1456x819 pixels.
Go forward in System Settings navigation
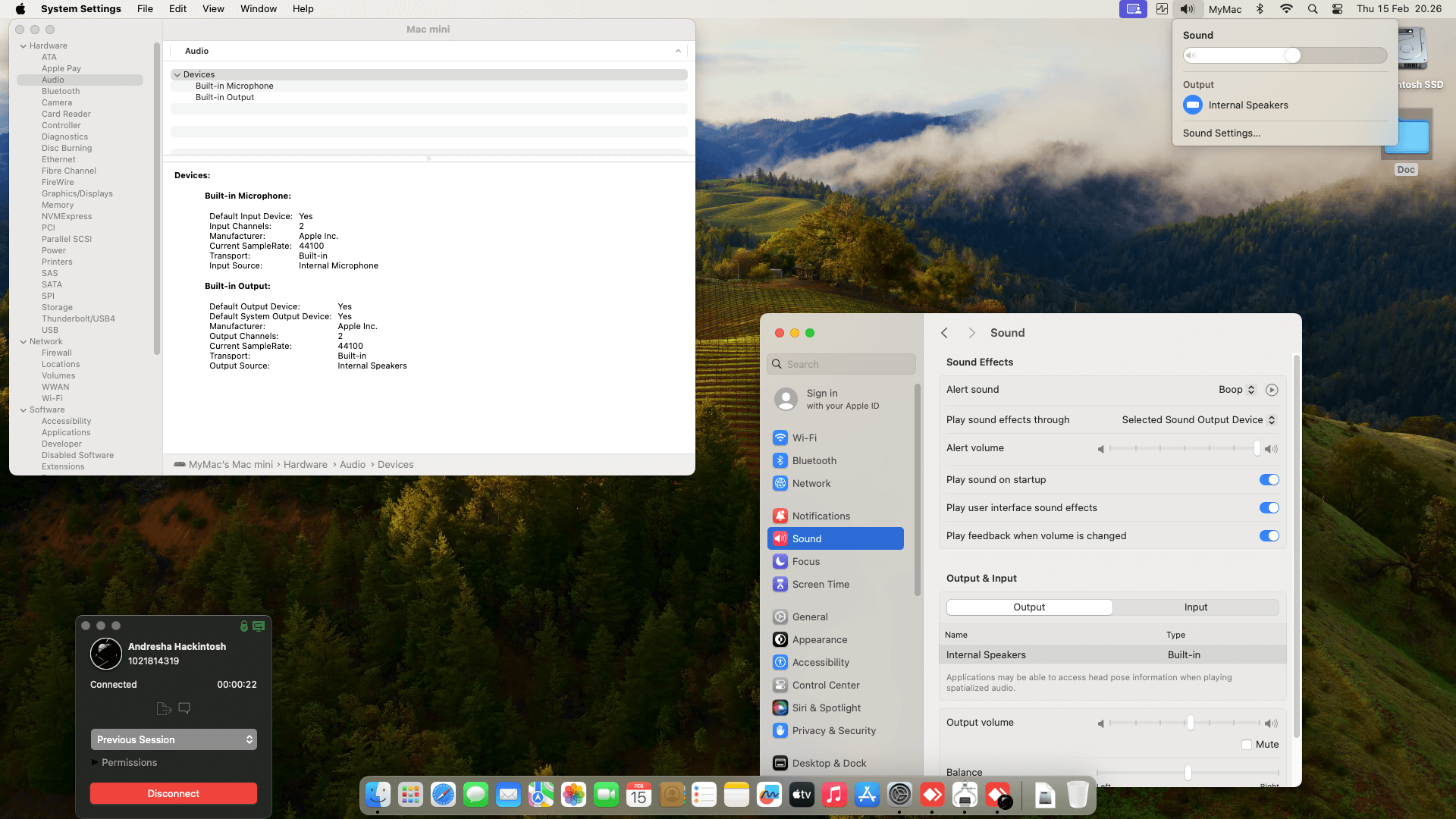971,333
